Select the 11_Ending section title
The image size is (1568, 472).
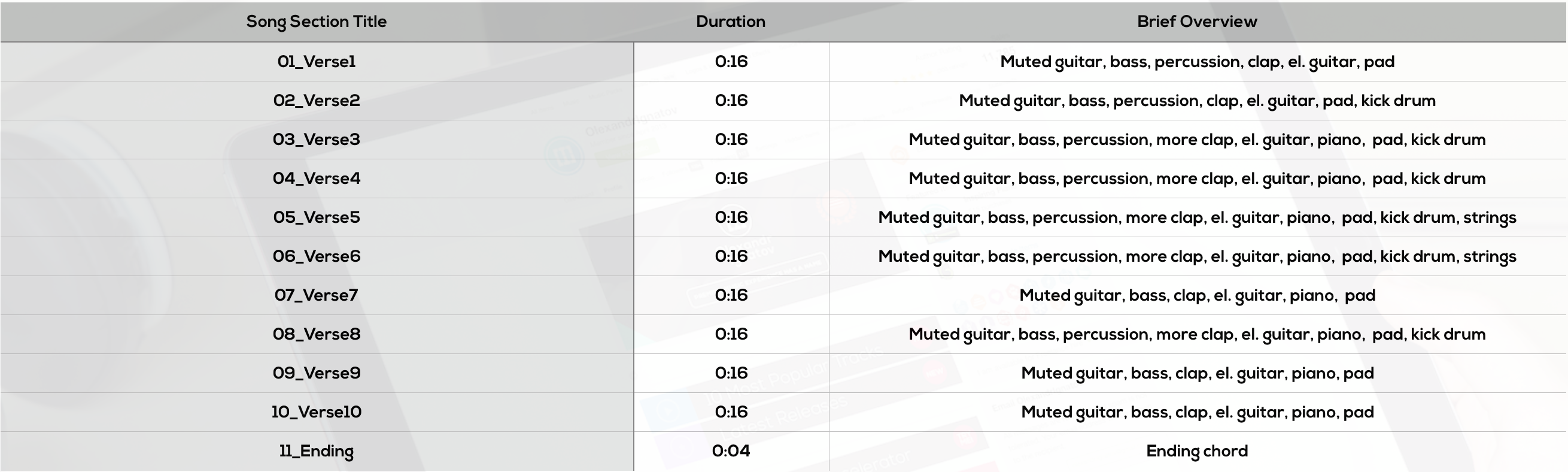(x=316, y=451)
